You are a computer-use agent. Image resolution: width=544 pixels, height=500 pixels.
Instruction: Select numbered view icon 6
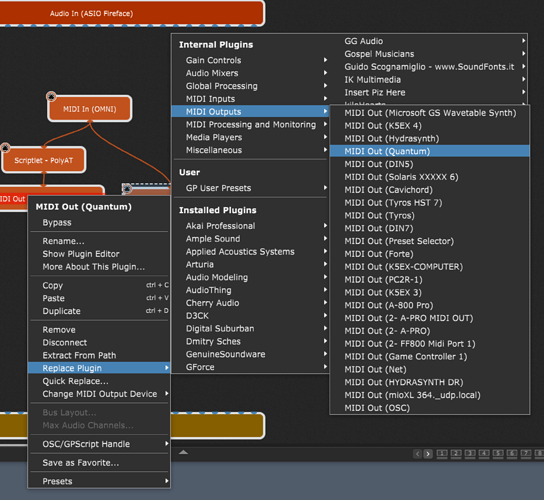512,454
